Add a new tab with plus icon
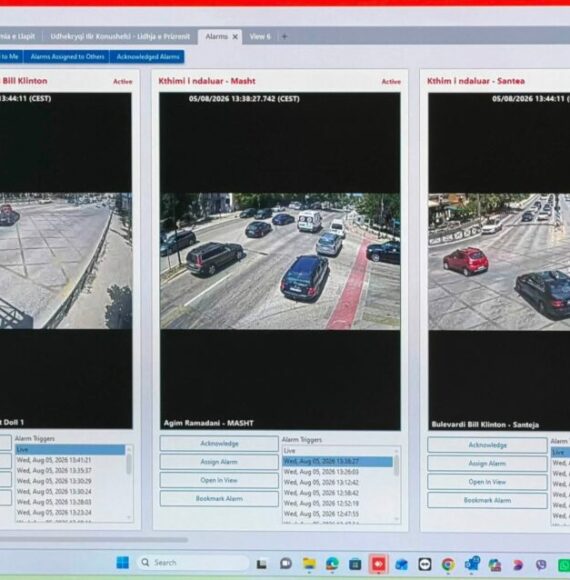 [284, 36]
